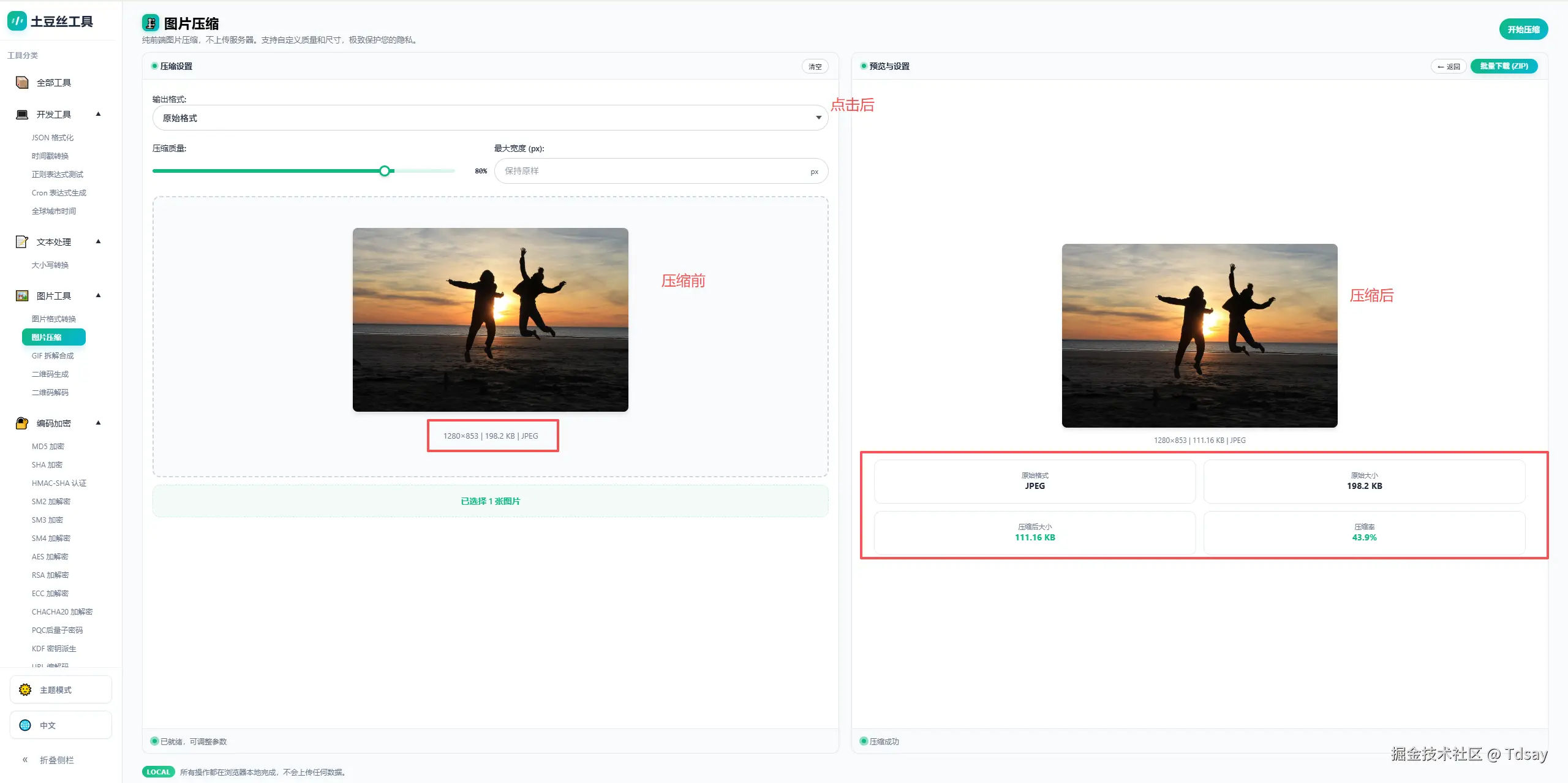Viewport: 1568px width, 783px height.
Task: Click the 开发工具 laptop icon
Action: pos(22,115)
